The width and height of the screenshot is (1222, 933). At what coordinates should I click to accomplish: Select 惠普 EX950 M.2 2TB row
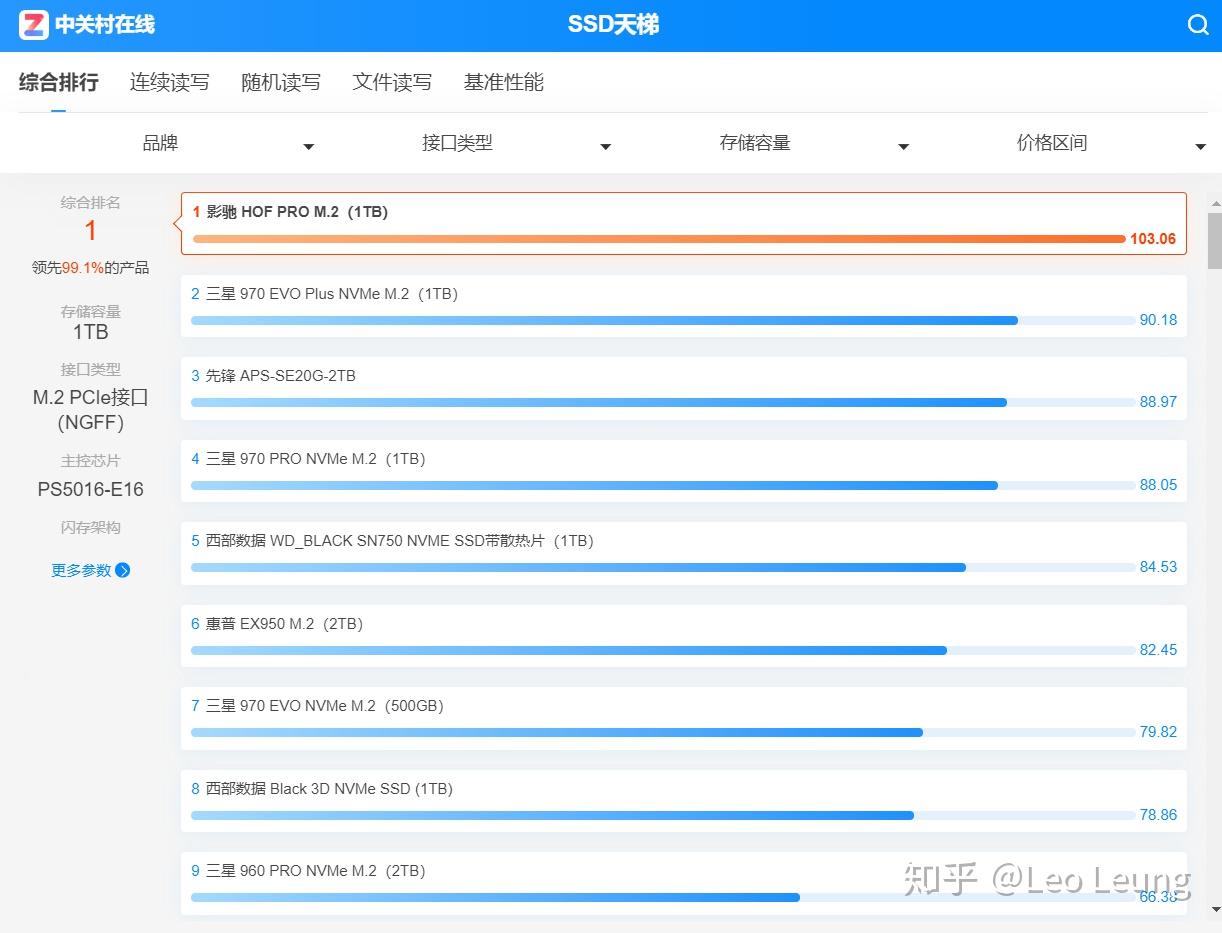(684, 636)
